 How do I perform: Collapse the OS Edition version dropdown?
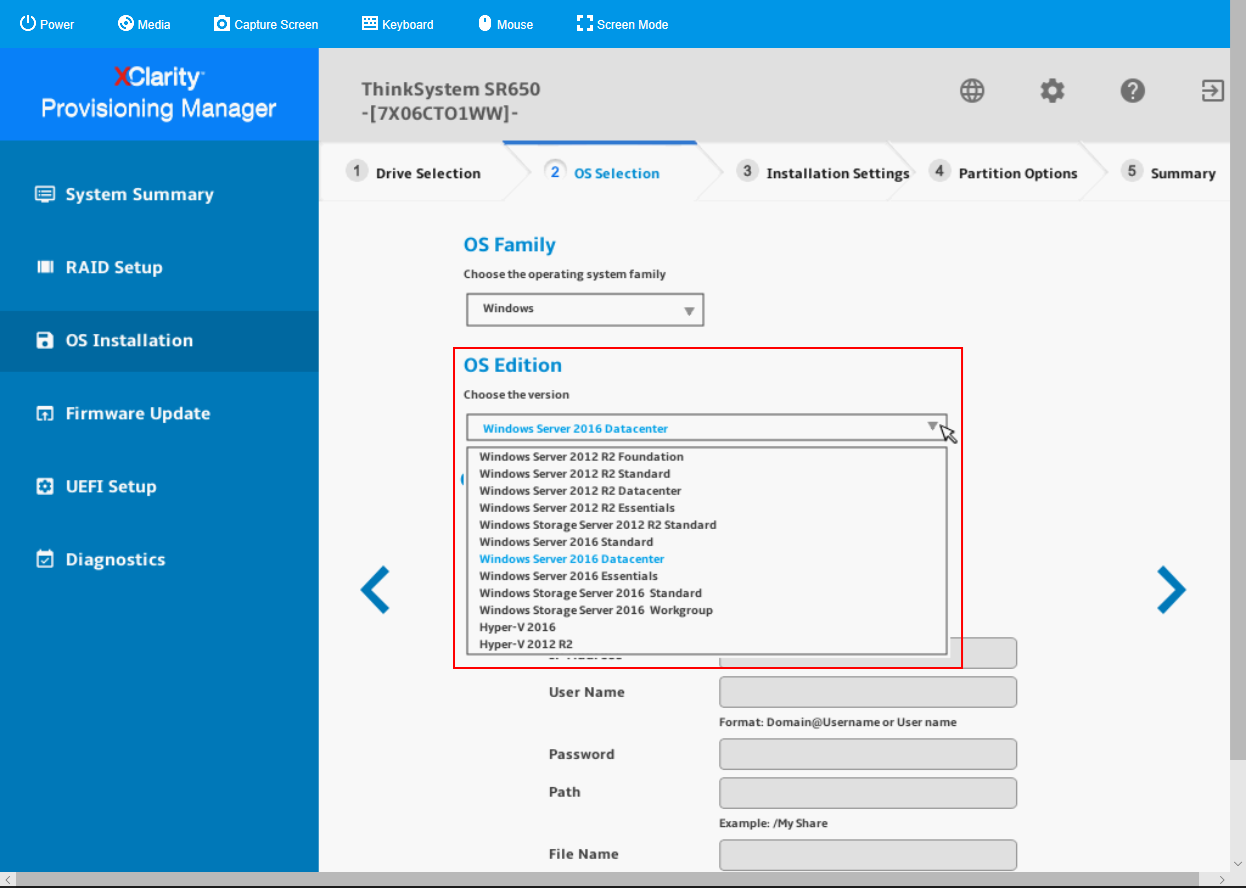(706, 428)
